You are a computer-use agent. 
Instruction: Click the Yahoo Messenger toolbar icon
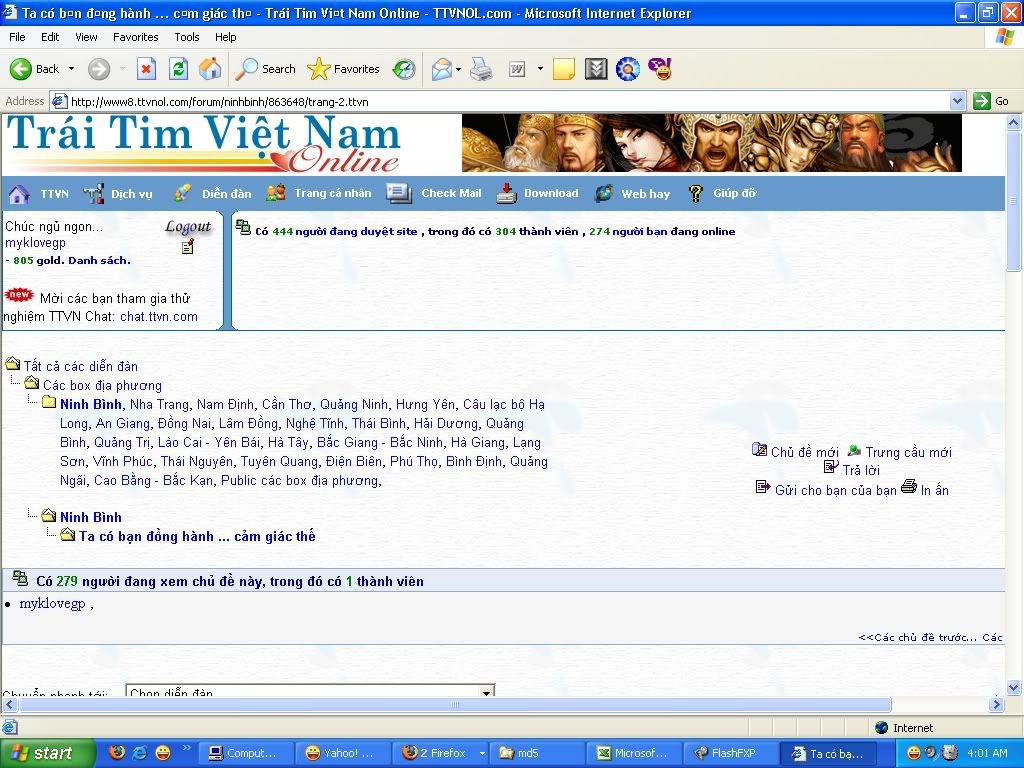tap(660, 69)
